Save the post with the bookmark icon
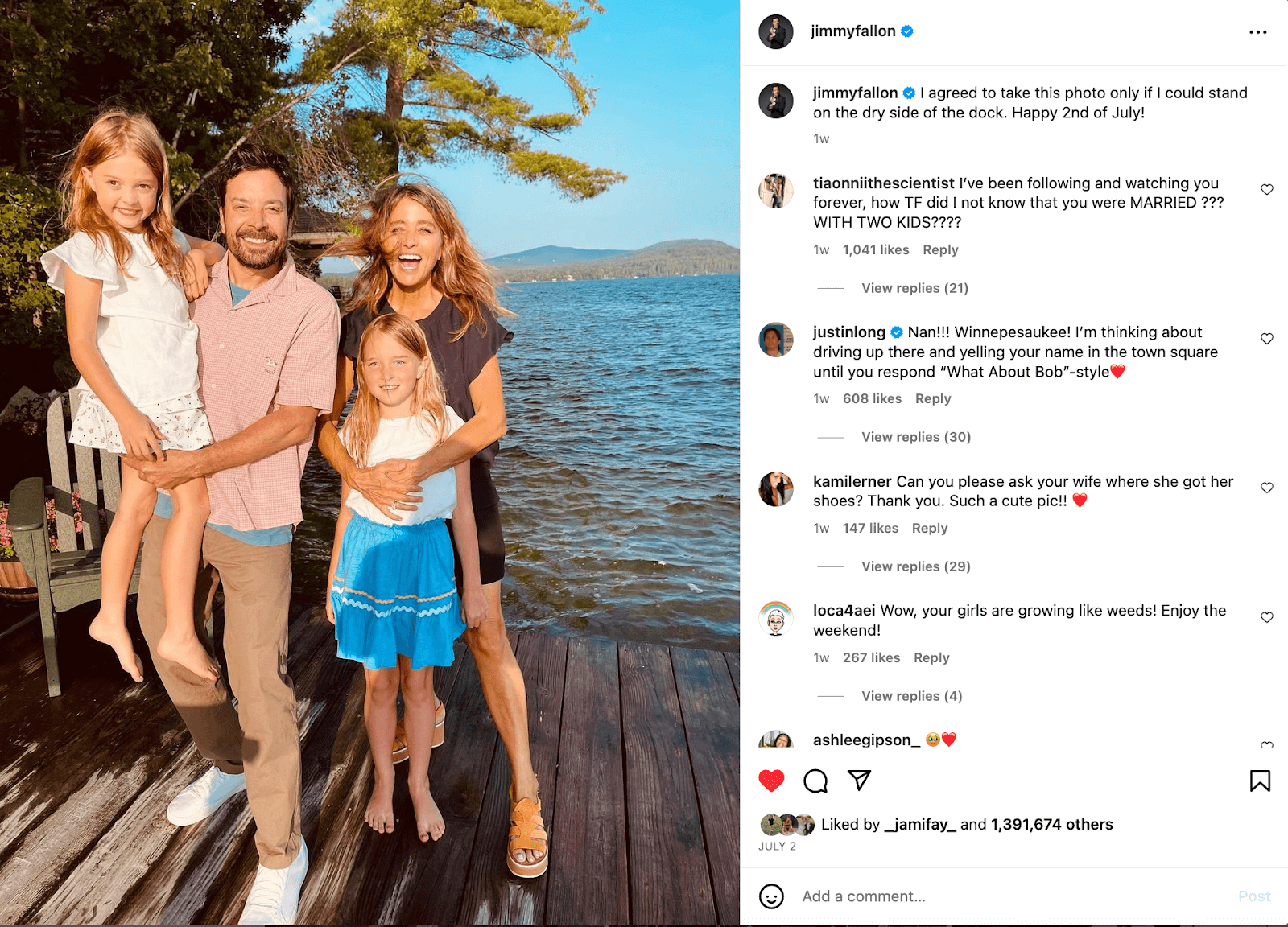Screen dimensions: 1288x927 tap(1260, 781)
